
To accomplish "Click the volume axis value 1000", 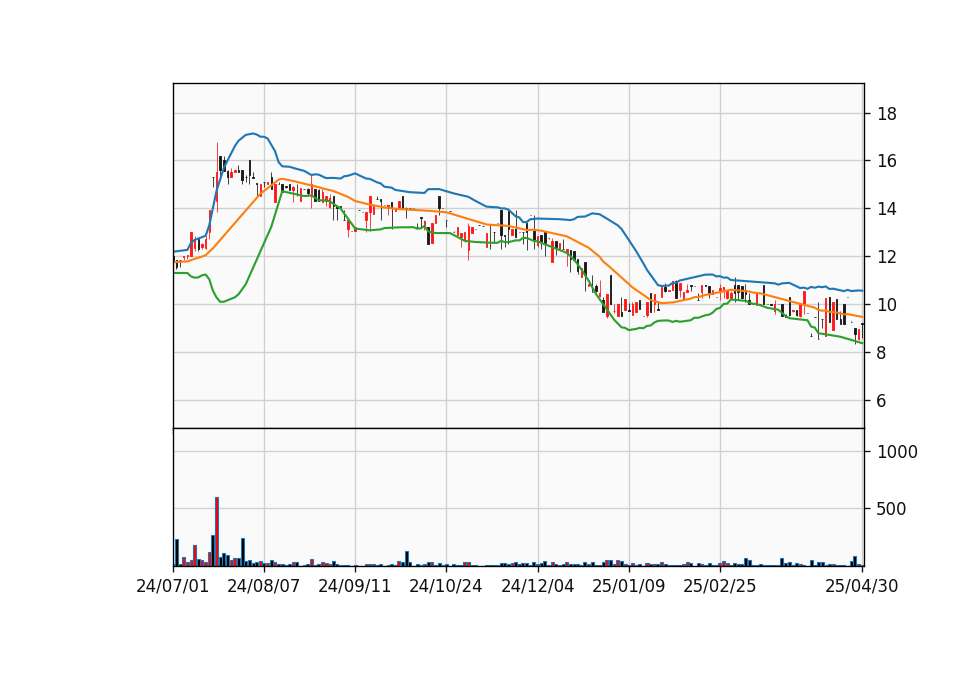I will click(898, 452).
